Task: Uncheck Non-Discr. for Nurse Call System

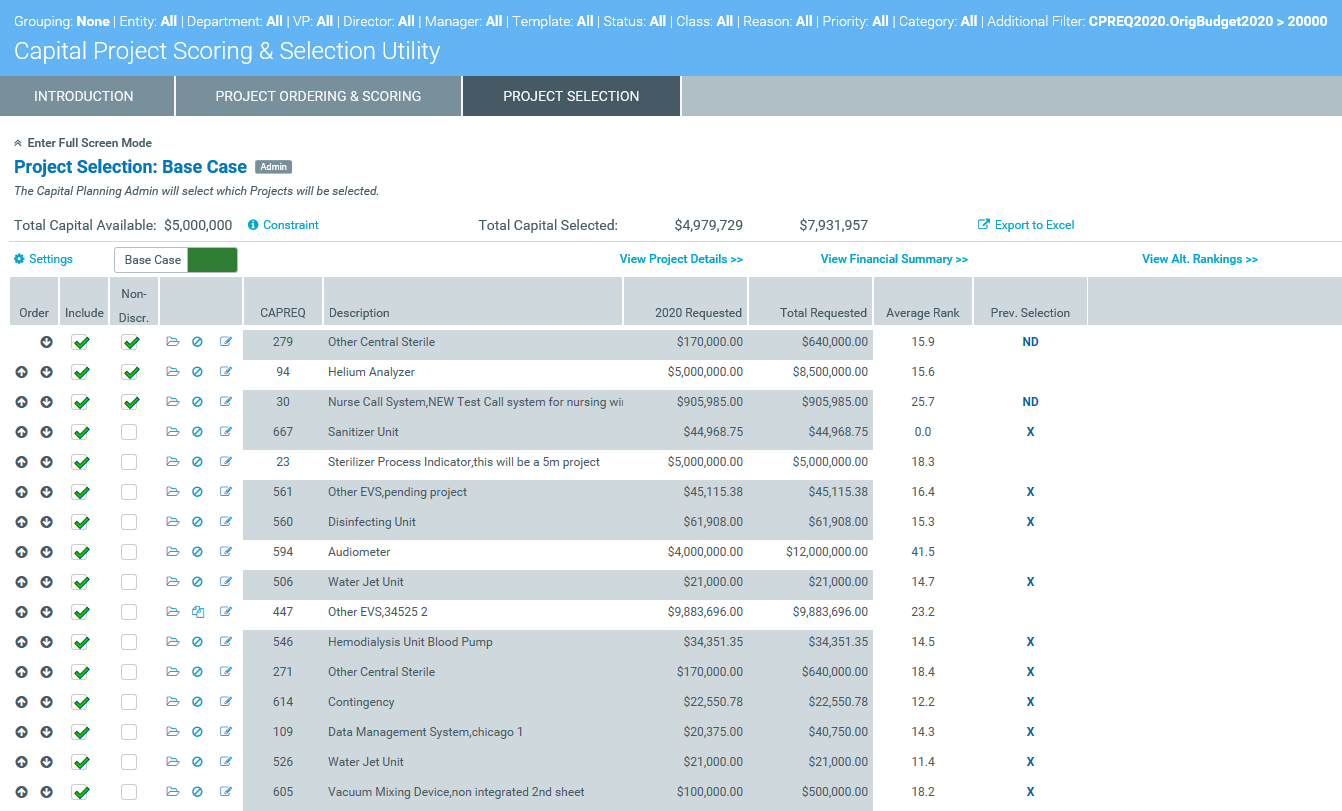Action: (129, 402)
